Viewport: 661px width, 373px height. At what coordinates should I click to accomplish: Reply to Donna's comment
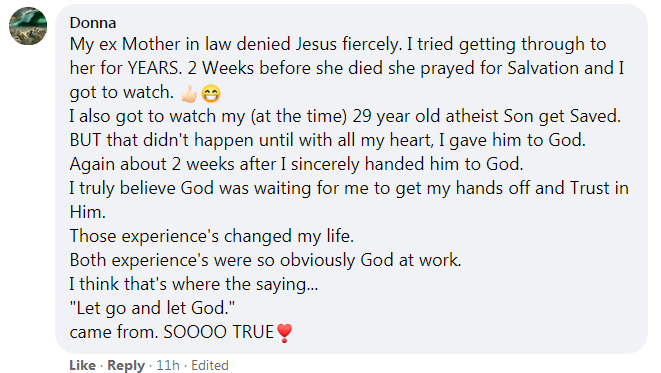(x=126, y=365)
